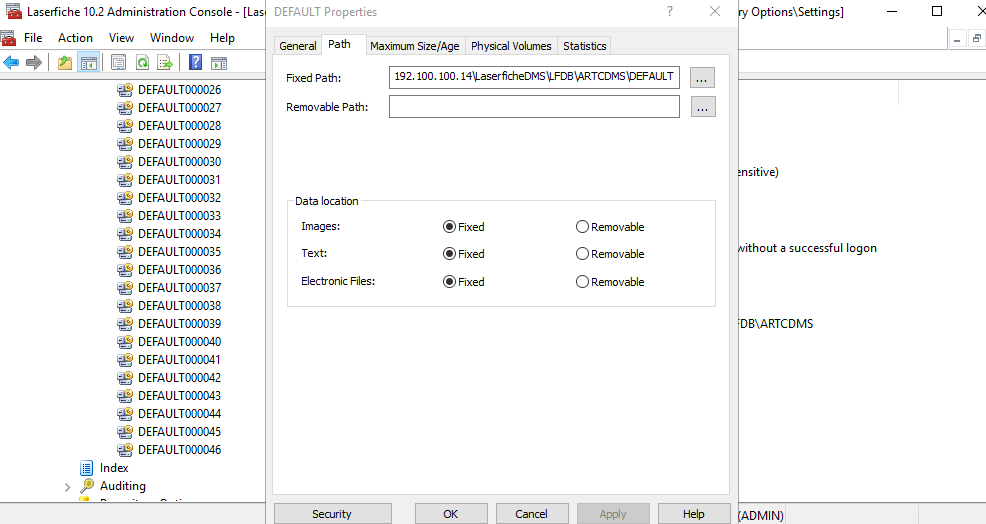Click the blue Help question mark icon

196,62
